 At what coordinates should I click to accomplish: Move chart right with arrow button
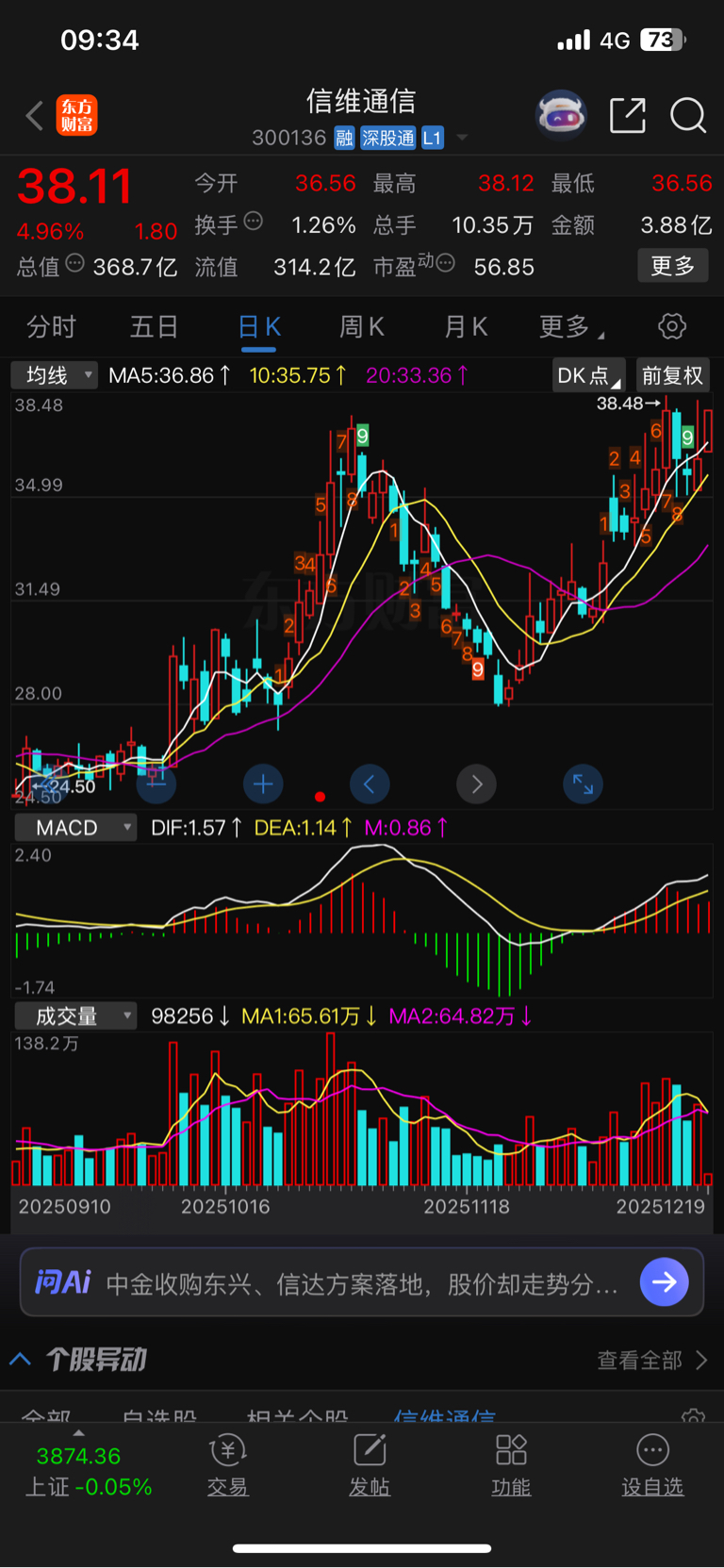coord(476,784)
